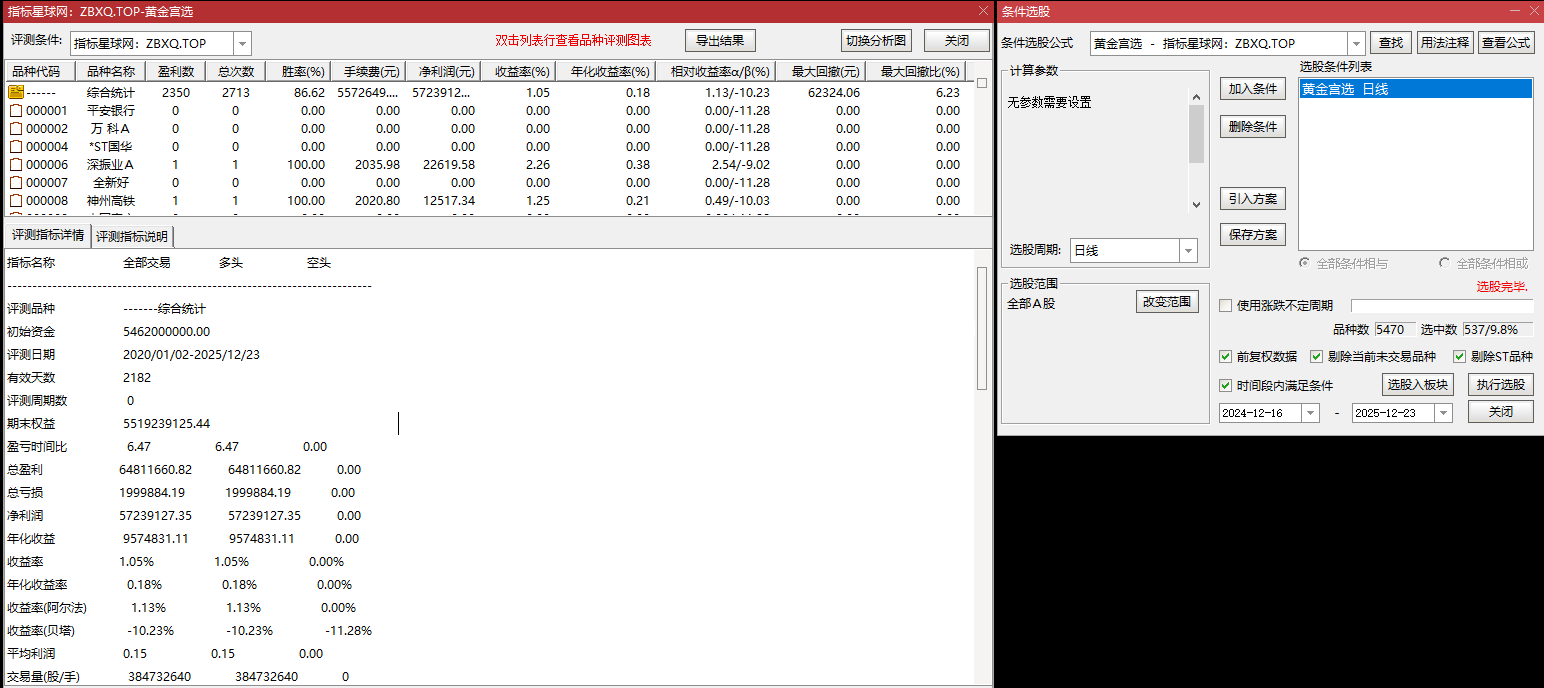The image size is (1544, 688).
Task: Open the 黄金宣选 formula selector dropdown
Action: [1355, 43]
